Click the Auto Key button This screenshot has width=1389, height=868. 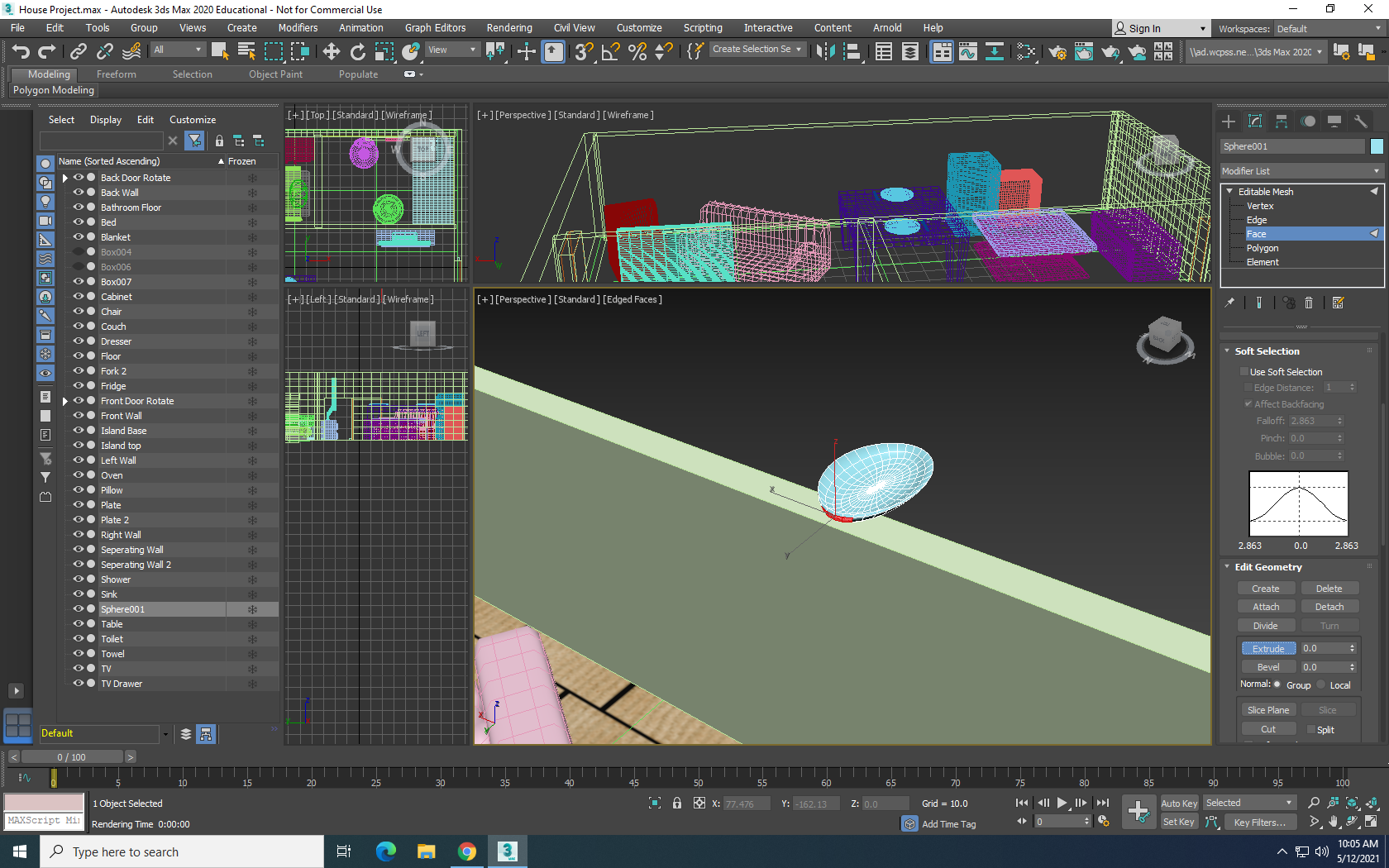1179,804
